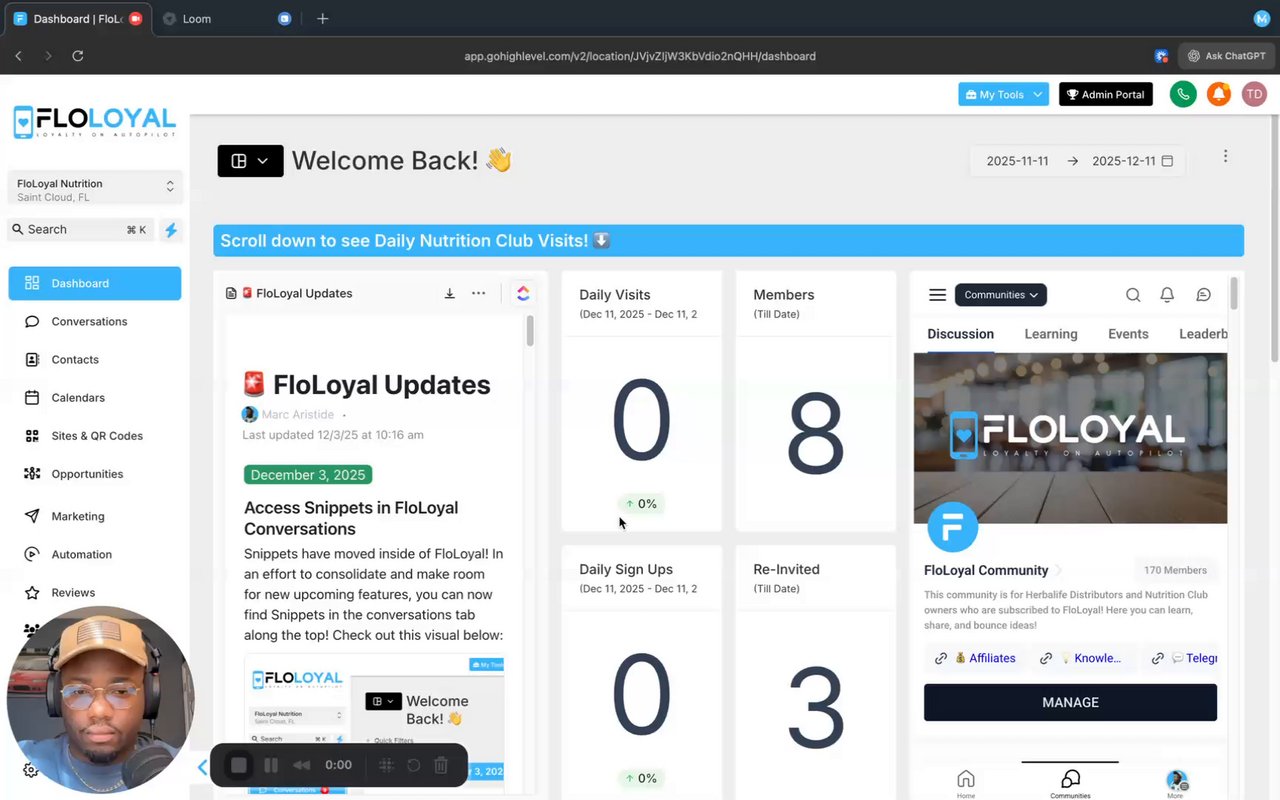
Task: Click the browser address bar URL
Action: point(640,56)
